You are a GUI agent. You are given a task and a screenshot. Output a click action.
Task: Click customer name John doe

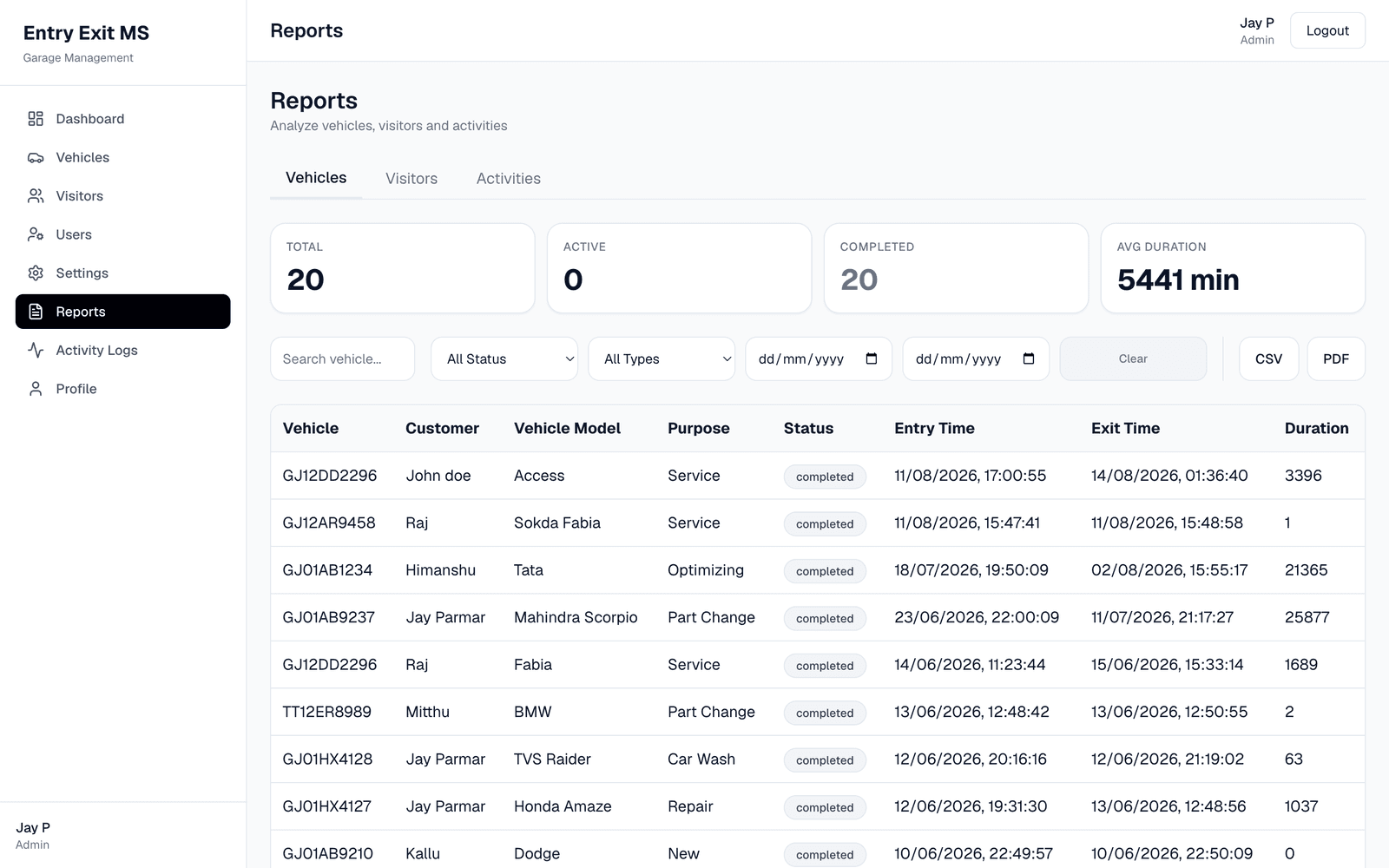[438, 476]
